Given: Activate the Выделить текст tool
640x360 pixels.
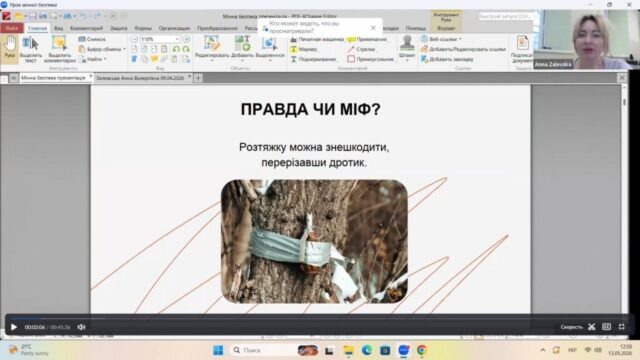Looking at the screenshot, I should pos(31,50).
